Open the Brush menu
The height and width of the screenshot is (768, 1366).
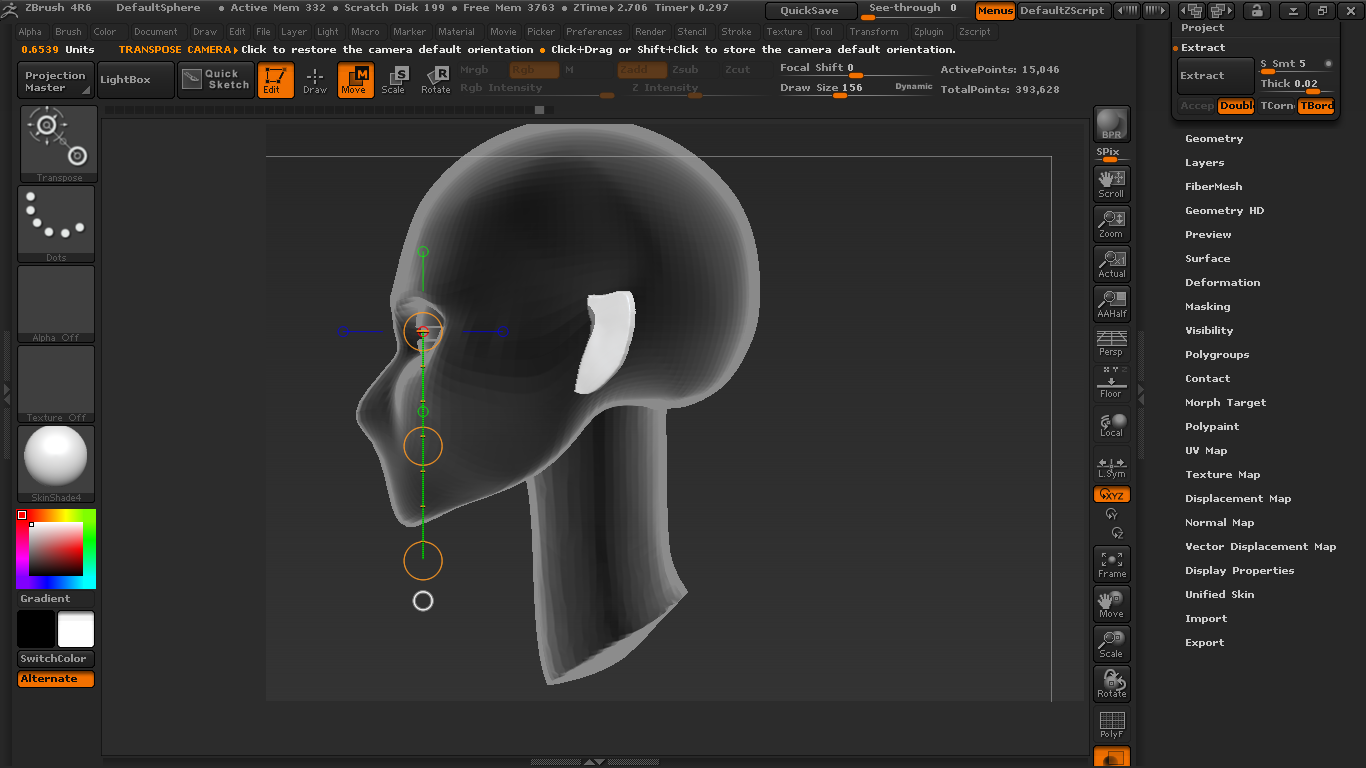(x=68, y=32)
